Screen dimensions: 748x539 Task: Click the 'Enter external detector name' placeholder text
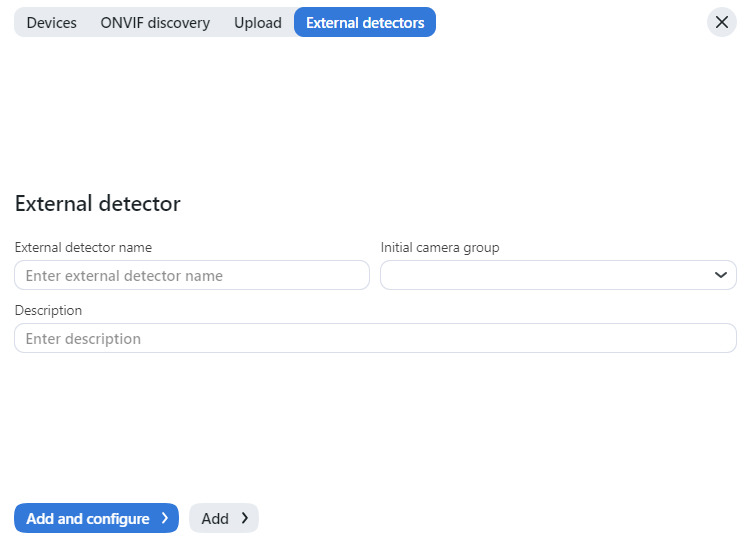click(124, 276)
